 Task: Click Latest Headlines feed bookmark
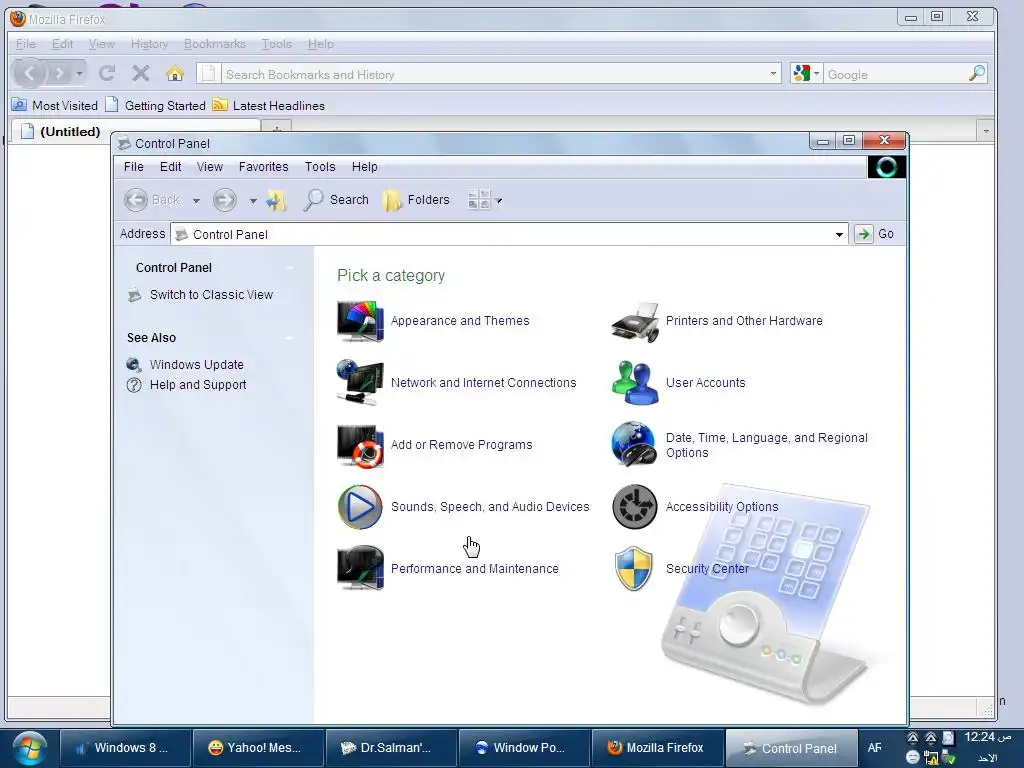268,105
